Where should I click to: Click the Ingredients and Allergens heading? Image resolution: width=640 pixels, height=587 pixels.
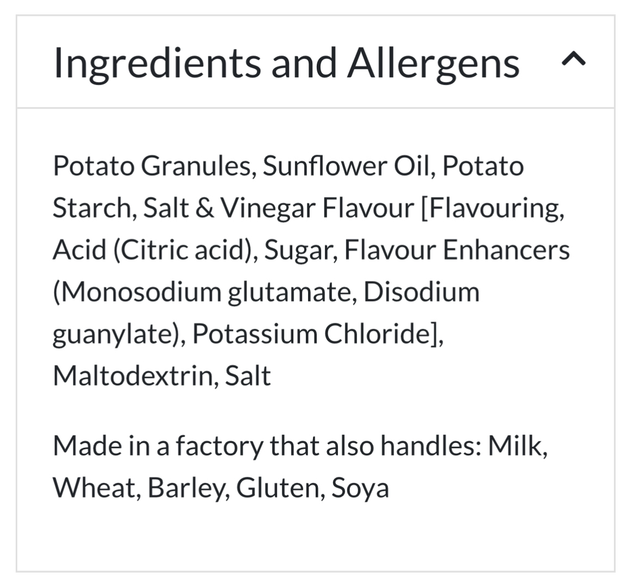coord(286,63)
